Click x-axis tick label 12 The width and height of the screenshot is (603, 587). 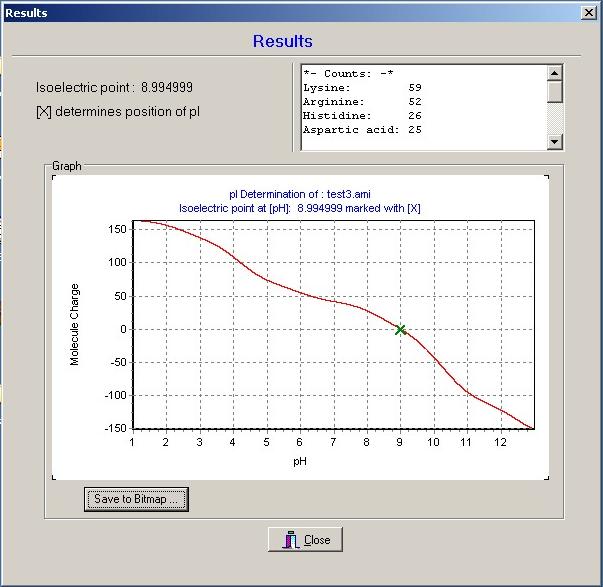point(500,442)
